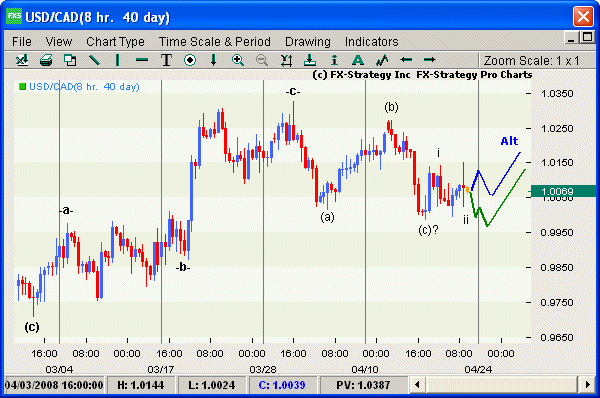Image resolution: width=600 pixels, height=398 pixels.
Task: Click the L: 1.0024 status field
Action: click(212, 385)
